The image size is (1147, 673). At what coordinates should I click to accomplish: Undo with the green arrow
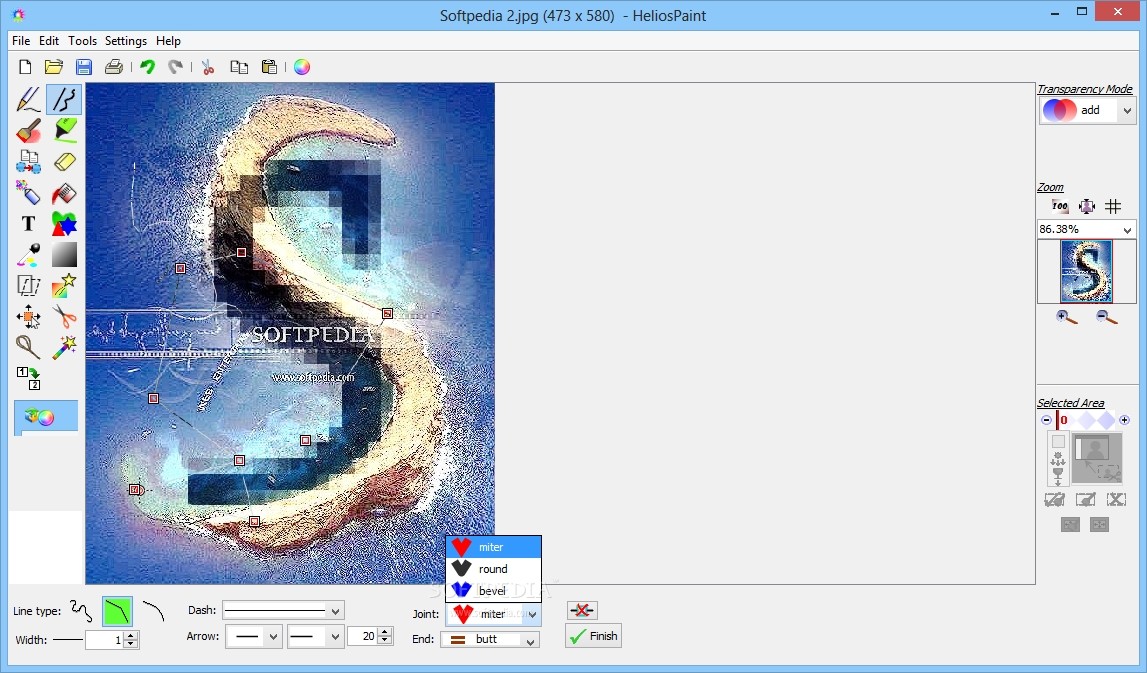point(148,67)
